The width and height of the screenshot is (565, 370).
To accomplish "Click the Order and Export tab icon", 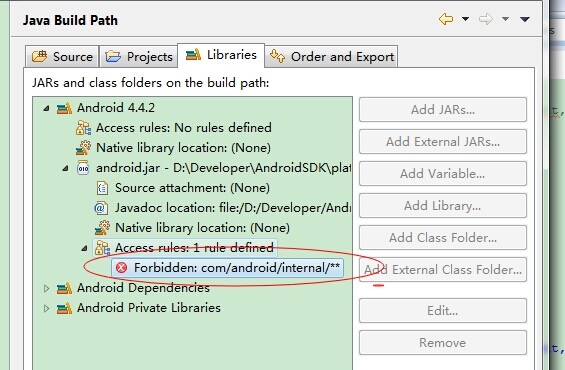I will click(x=277, y=57).
